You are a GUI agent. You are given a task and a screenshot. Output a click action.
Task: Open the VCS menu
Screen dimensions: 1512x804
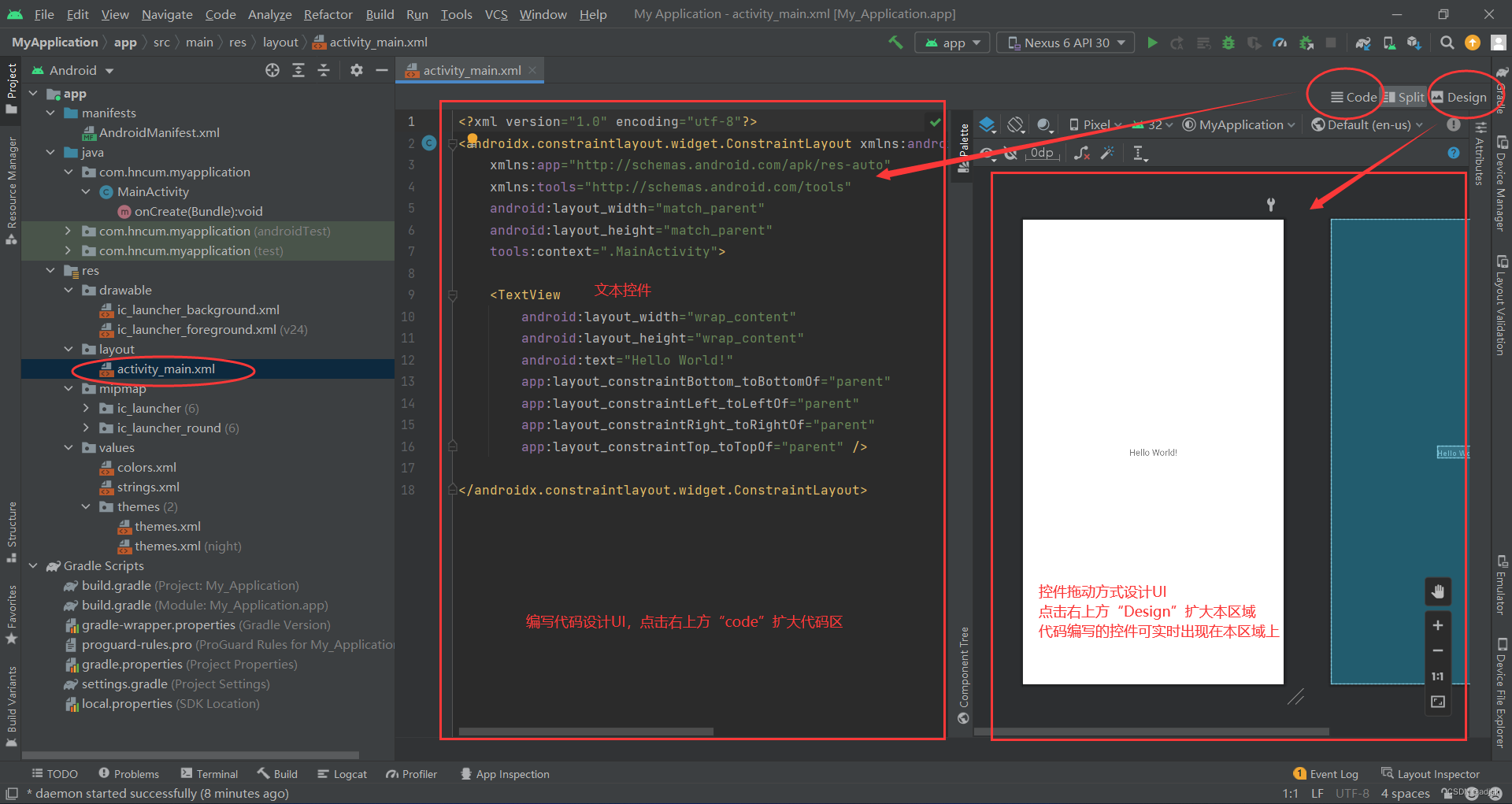(496, 14)
